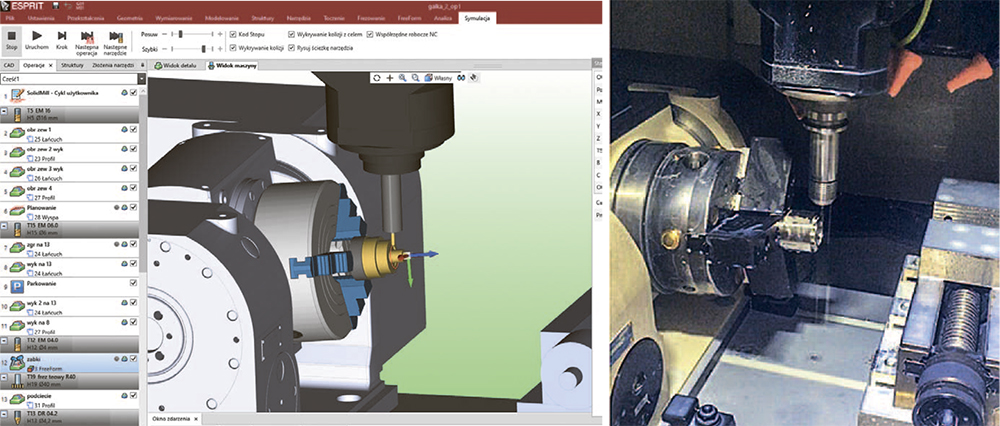The height and width of the screenshot is (426, 1000).
Task: Collapse the T15 EM 06.0 tool group
Action: 4,226
